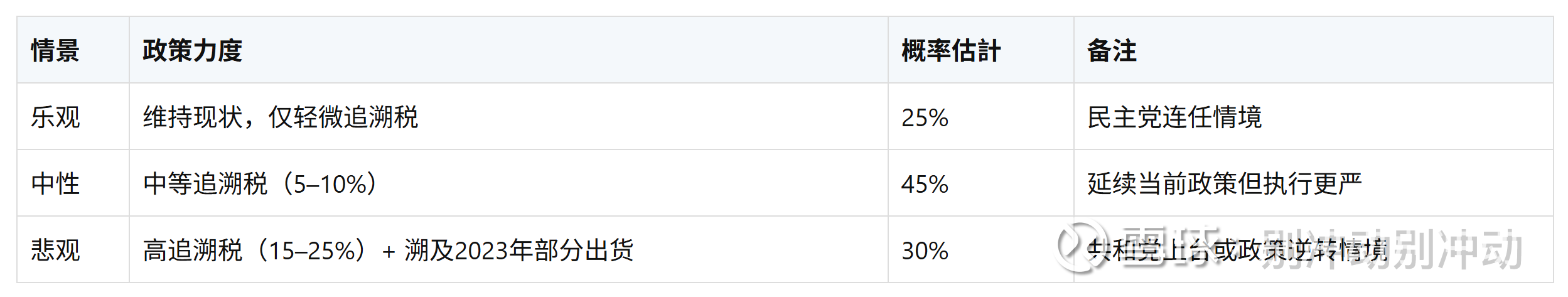Select the 中性 scenario cell
This screenshot has width=1568, height=297.
point(55,184)
